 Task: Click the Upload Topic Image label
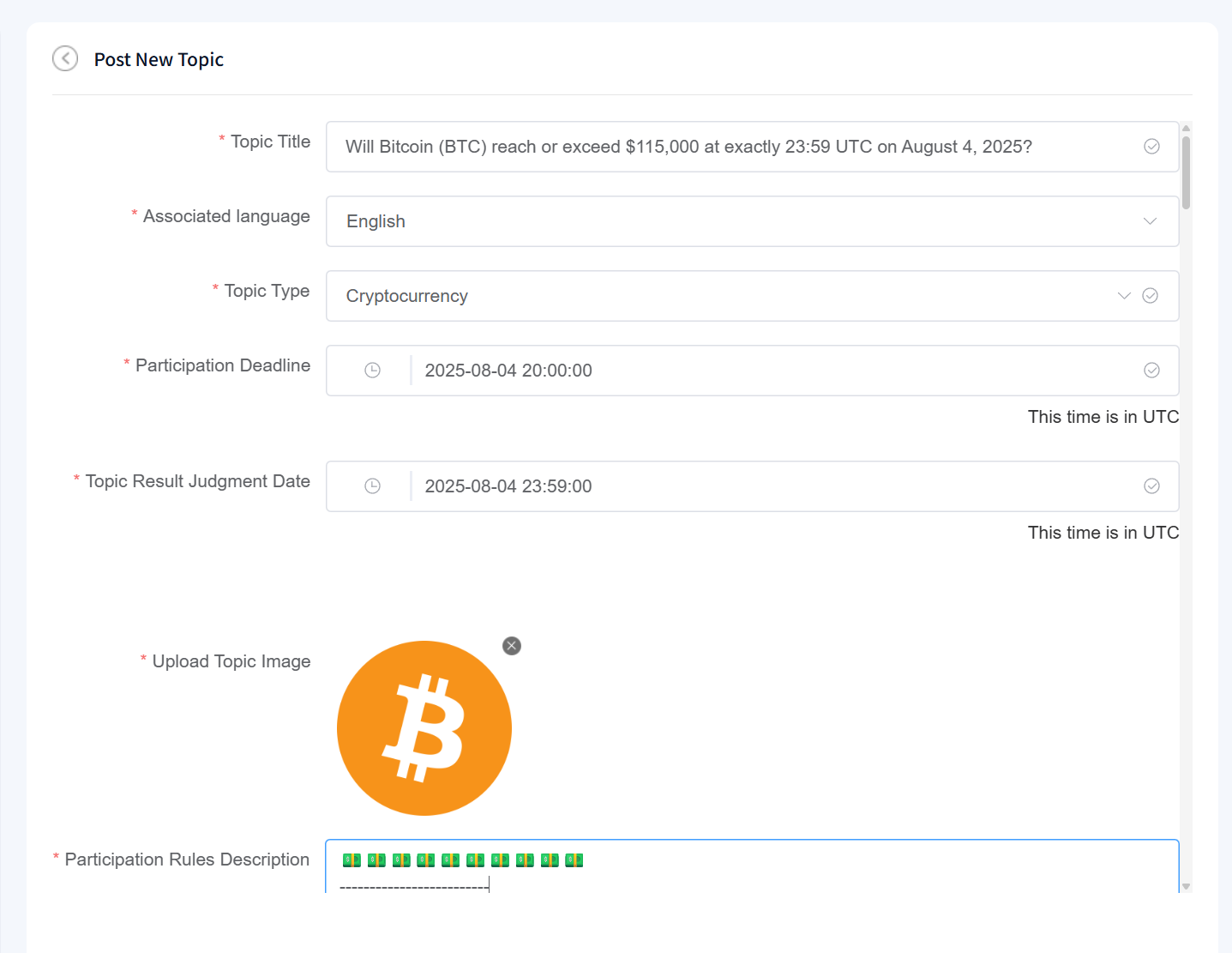[x=231, y=661]
